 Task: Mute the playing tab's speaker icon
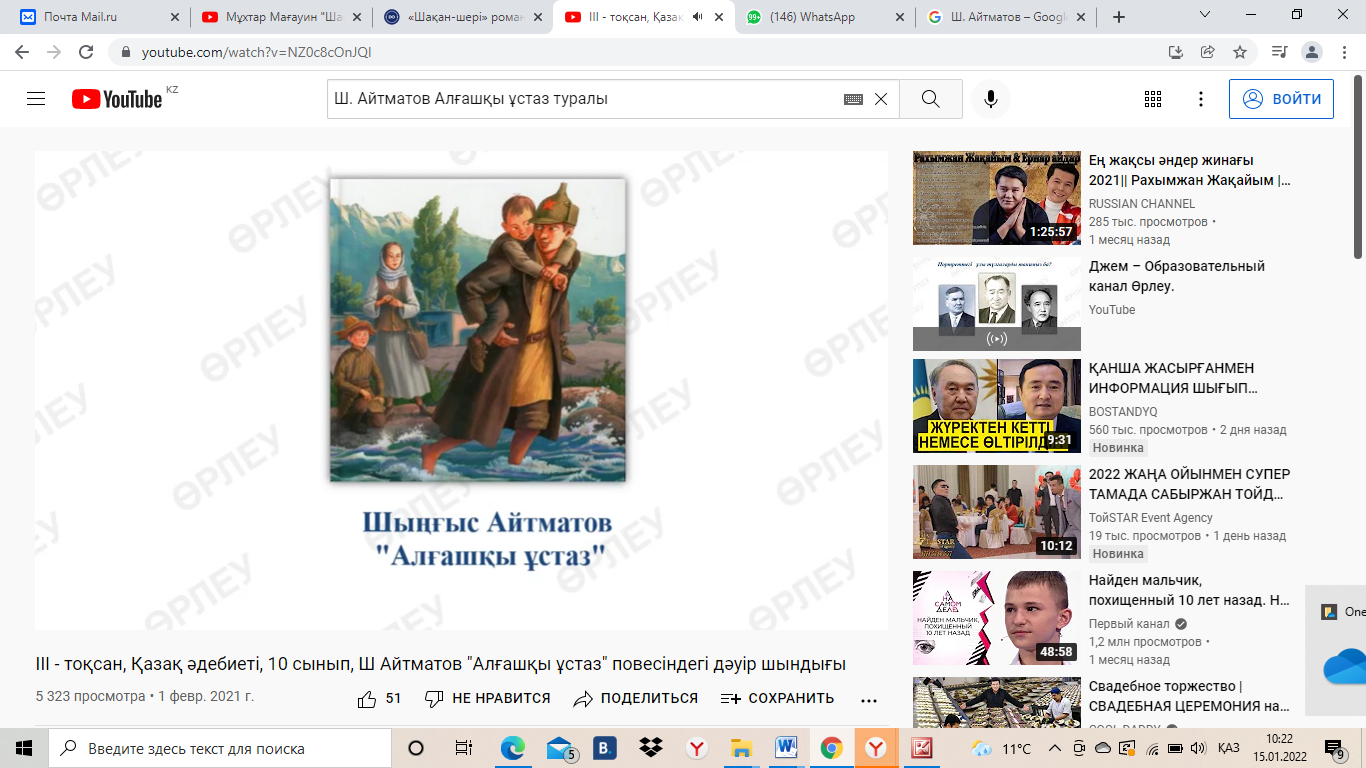(x=697, y=17)
